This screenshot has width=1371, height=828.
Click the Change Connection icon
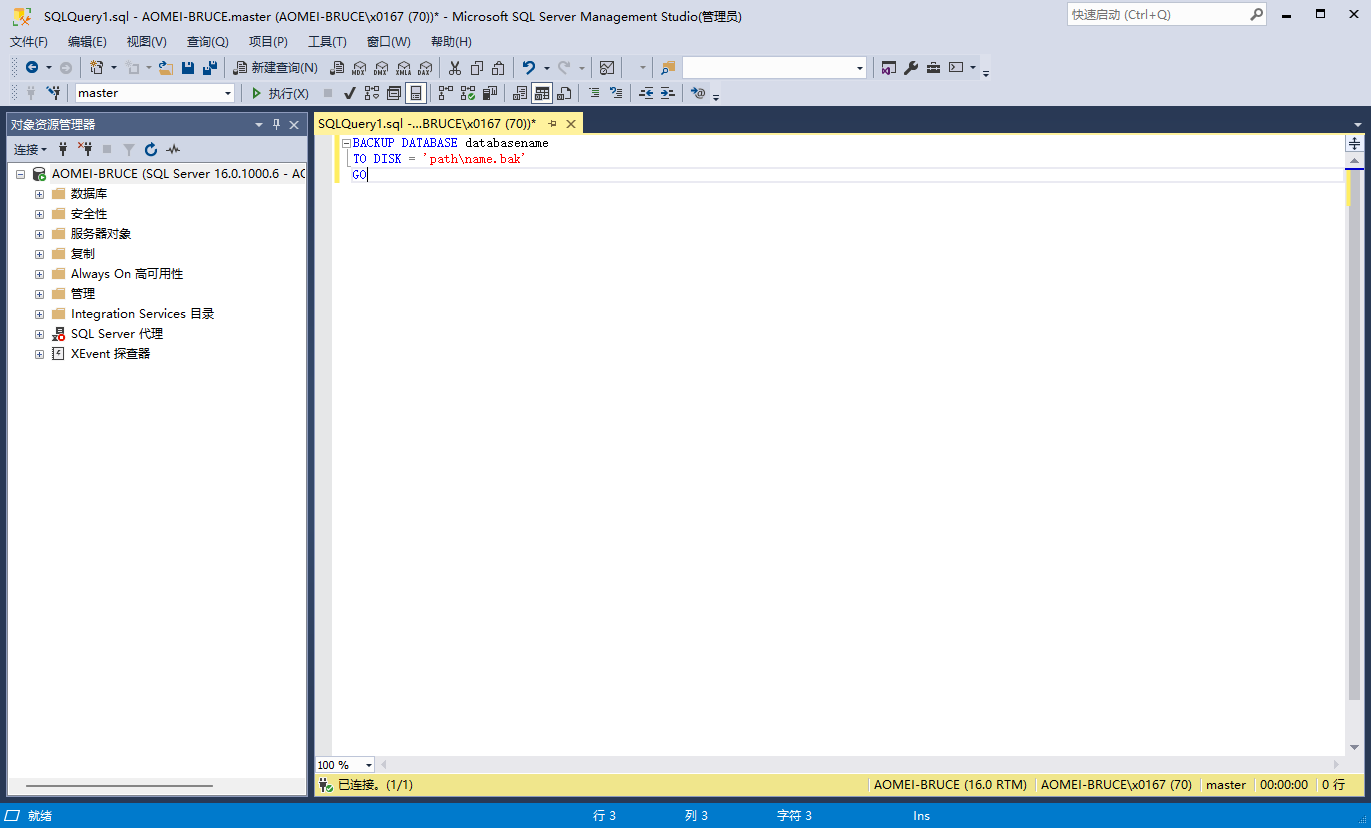(x=55, y=93)
